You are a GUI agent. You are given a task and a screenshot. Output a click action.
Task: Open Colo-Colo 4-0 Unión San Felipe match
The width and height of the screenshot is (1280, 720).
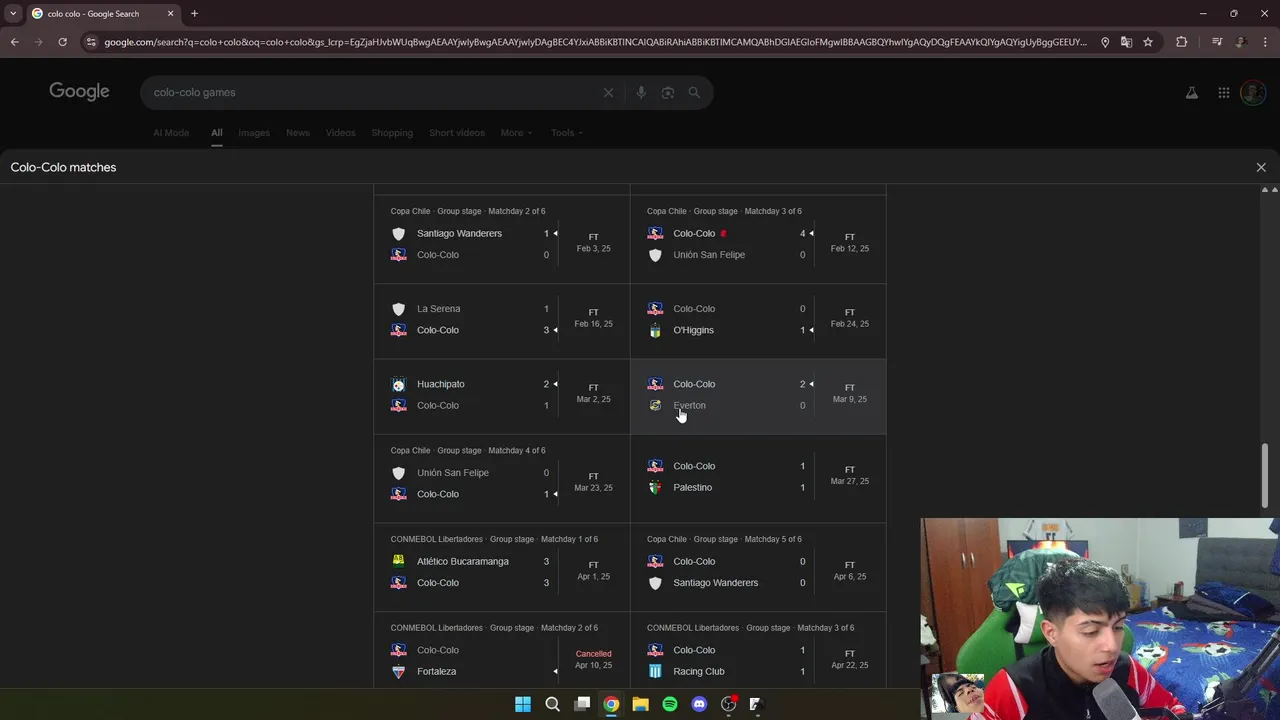point(758,240)
